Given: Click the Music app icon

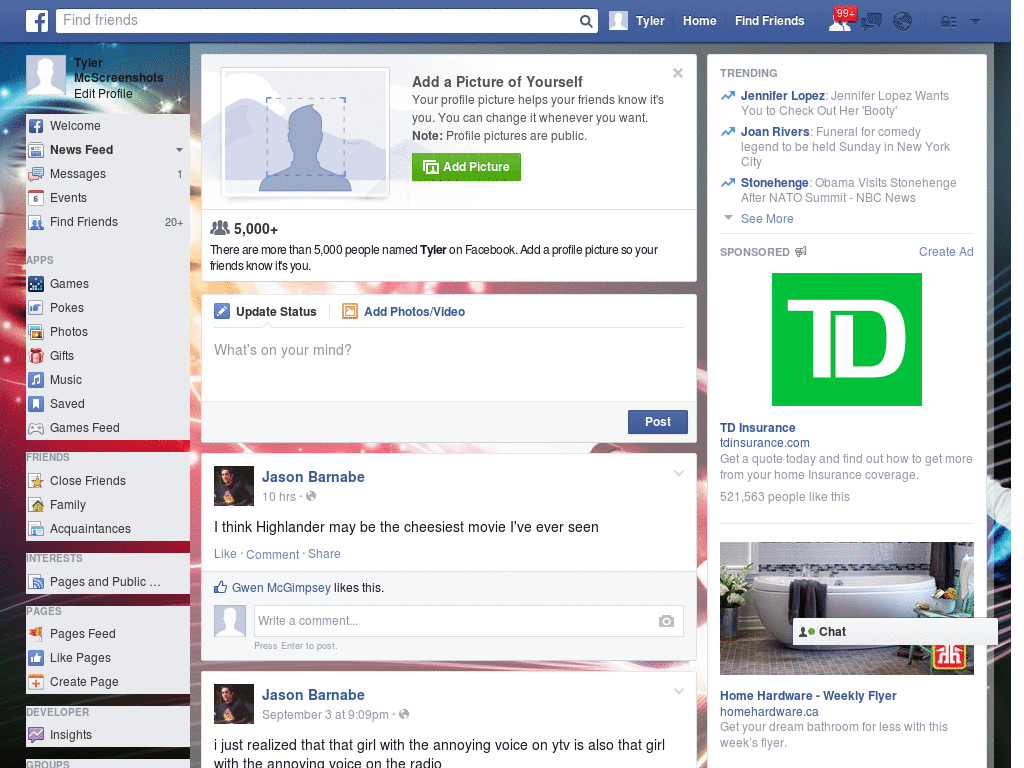Looking at the screenshot, I should pos(36,380).
